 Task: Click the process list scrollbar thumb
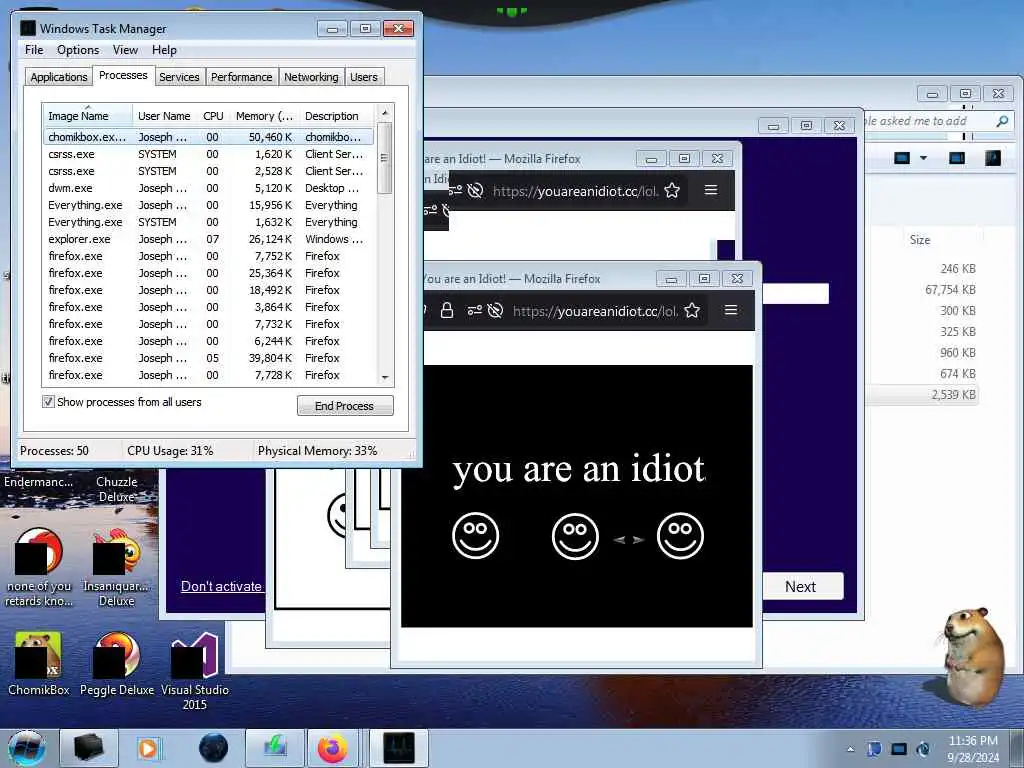coord(385,157)
